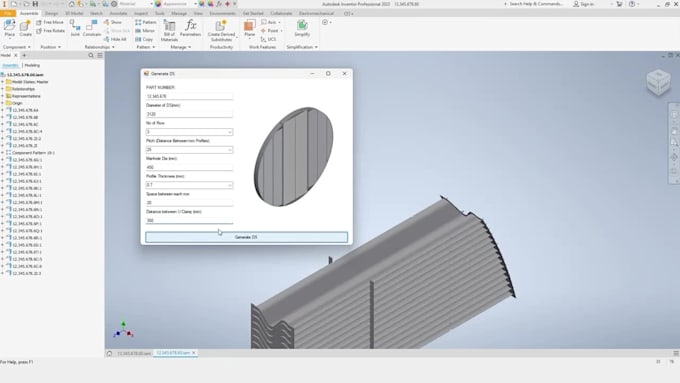Click the Home icon in quick access toolbar
Viewport: 680px width, 383px height.
pos(72,4)
